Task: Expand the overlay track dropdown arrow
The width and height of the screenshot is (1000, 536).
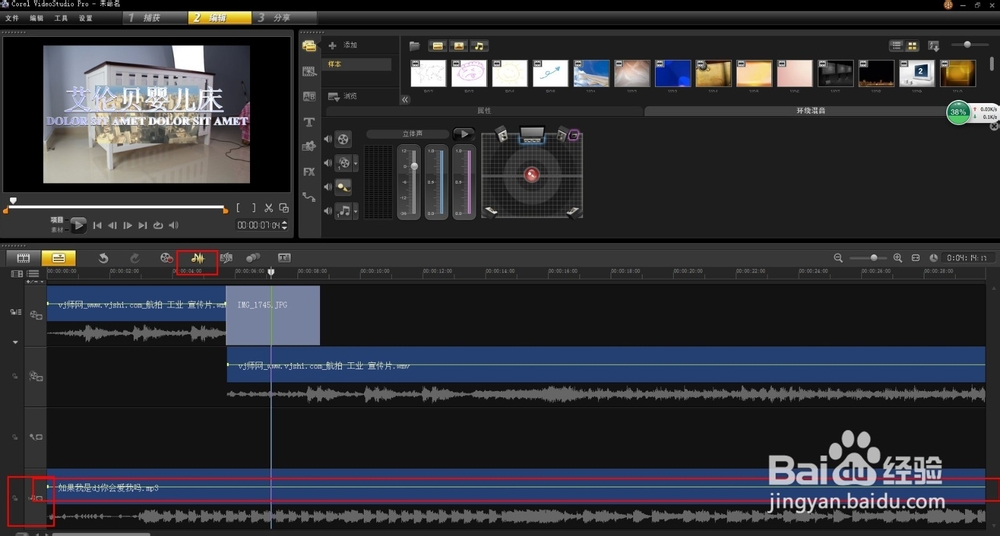Action: [x=356, y=163]
